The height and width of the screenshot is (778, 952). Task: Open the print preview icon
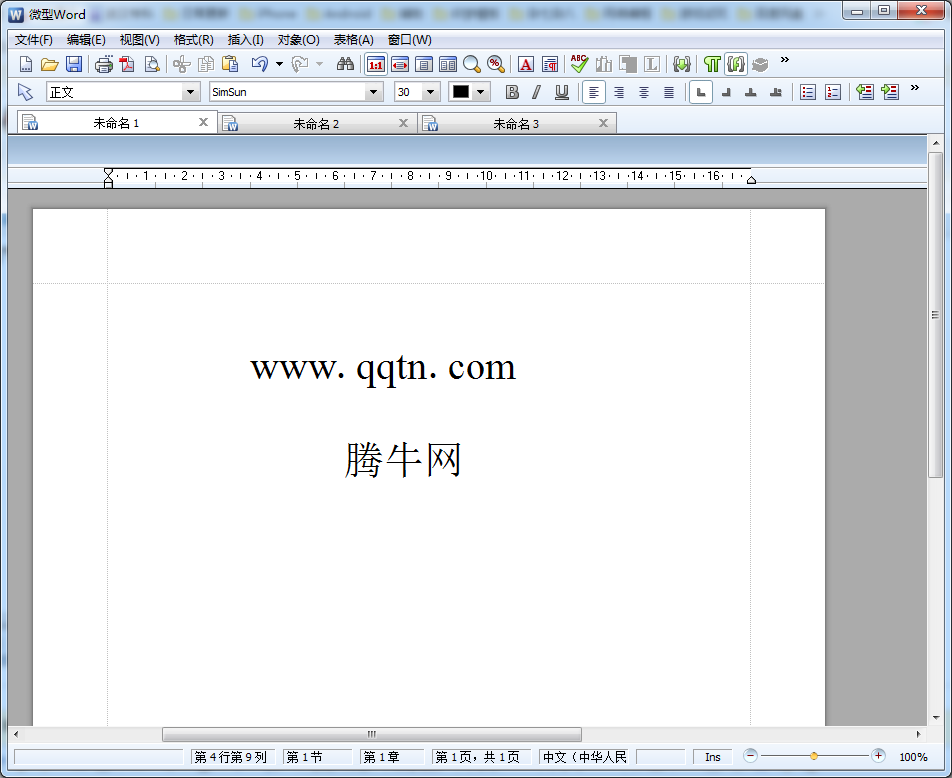pos(152,65)
